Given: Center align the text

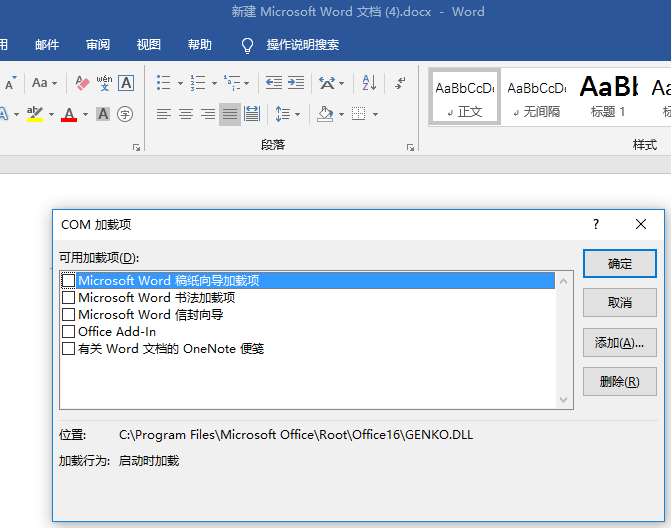Looking at the screenshot, I should 186,114.
